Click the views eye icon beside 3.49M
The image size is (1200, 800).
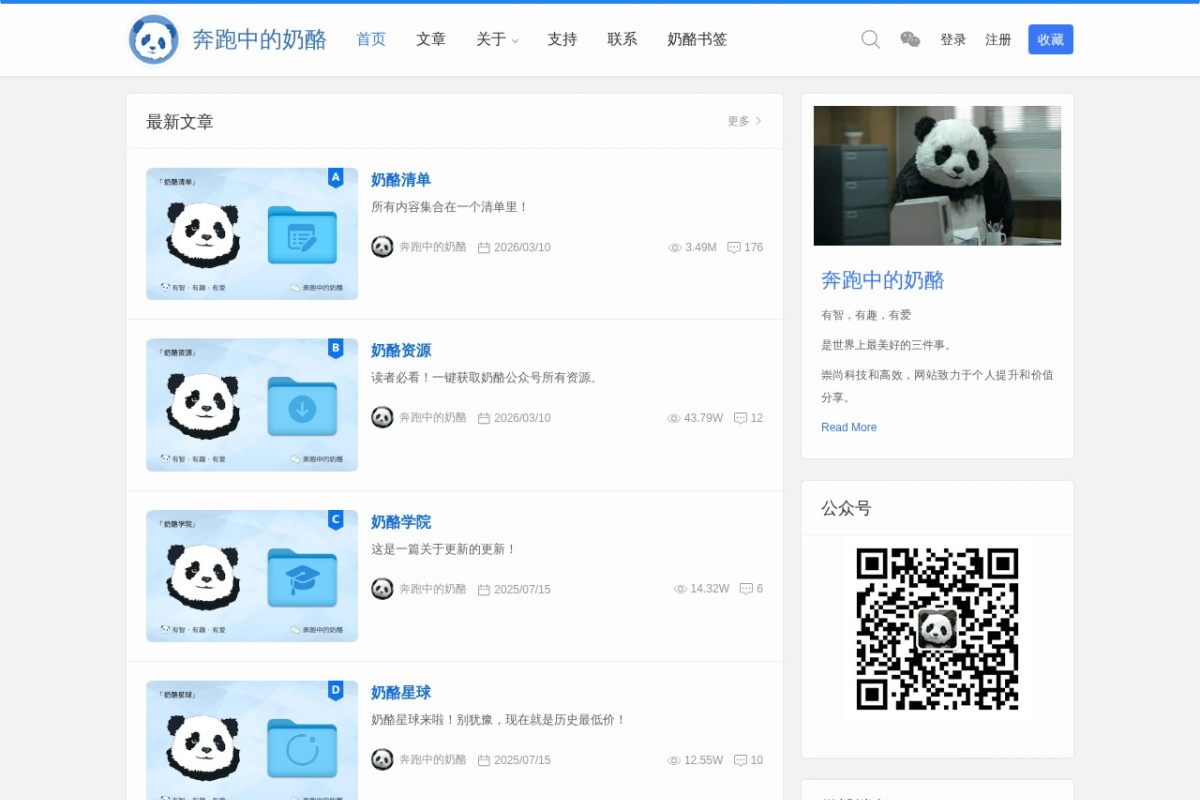coord(674,248)
